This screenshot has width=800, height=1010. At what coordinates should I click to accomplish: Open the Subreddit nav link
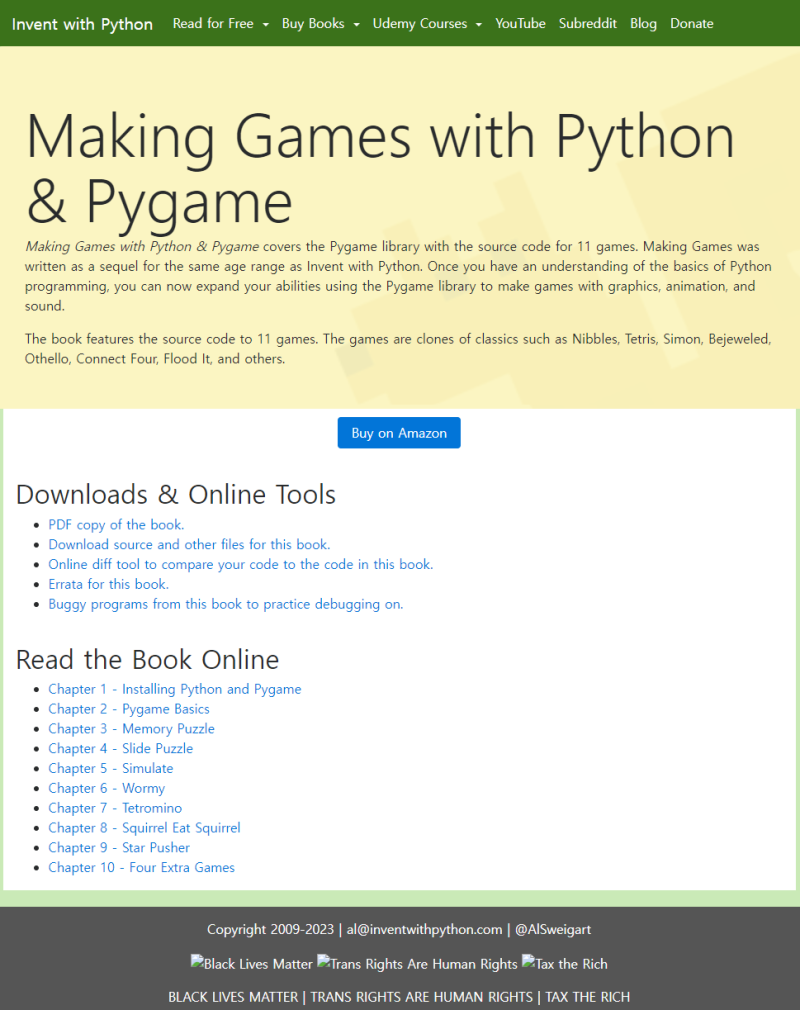point(587,24)
